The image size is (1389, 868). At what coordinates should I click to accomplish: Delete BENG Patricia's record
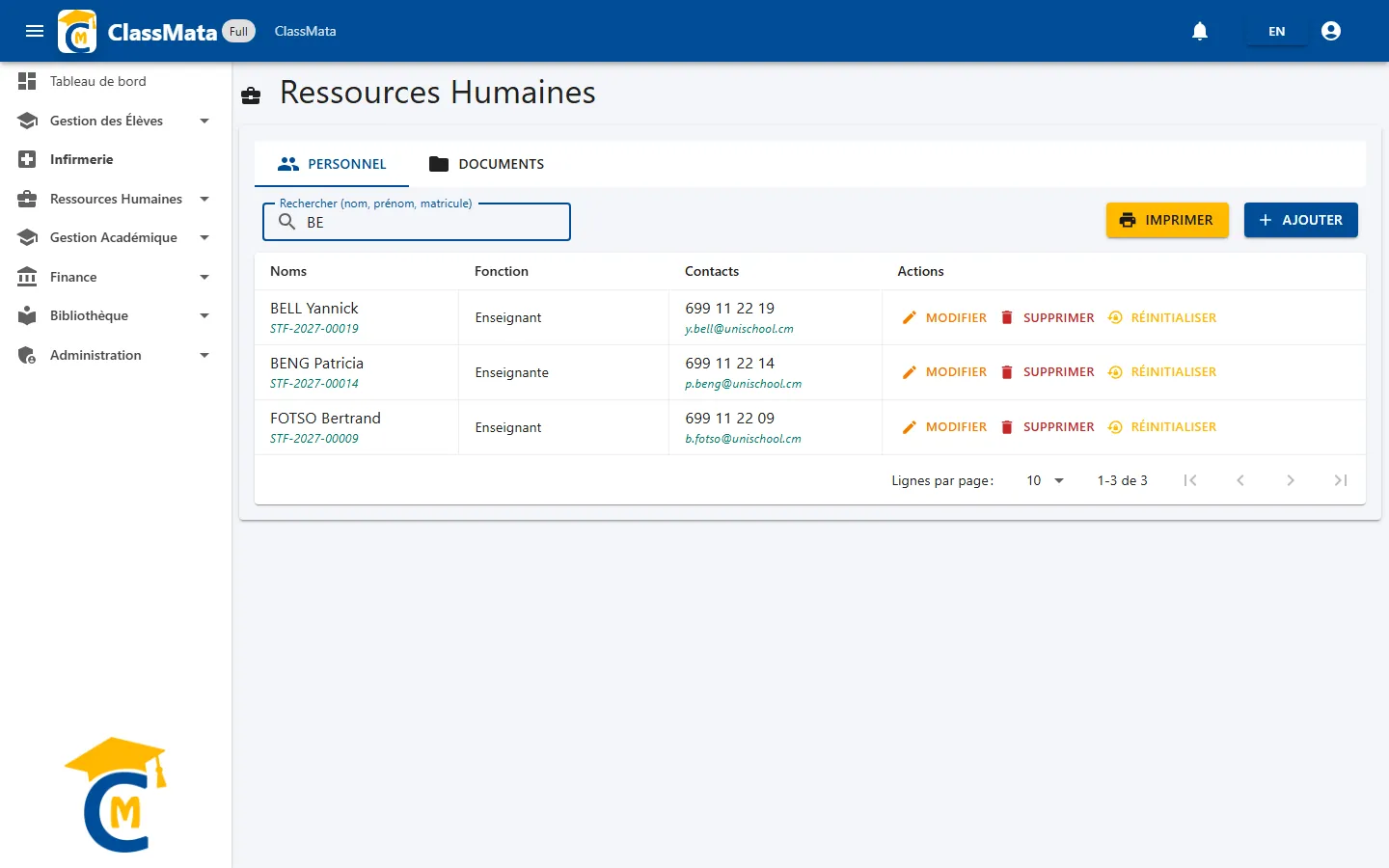tap(1048, 372)
